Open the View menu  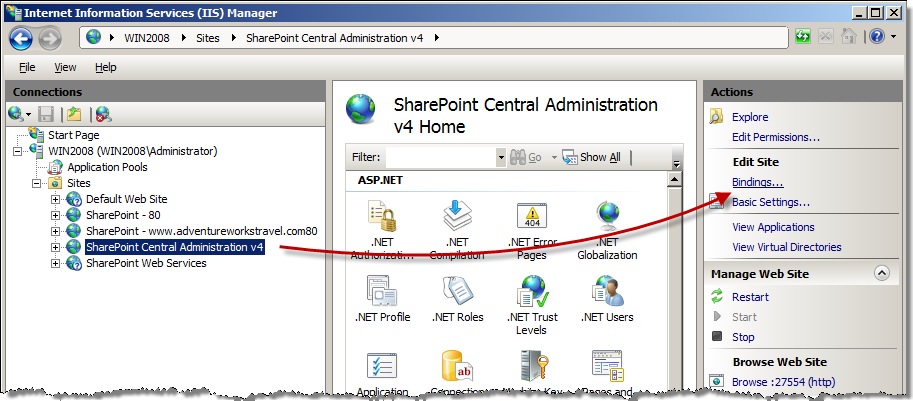[65, 68]
